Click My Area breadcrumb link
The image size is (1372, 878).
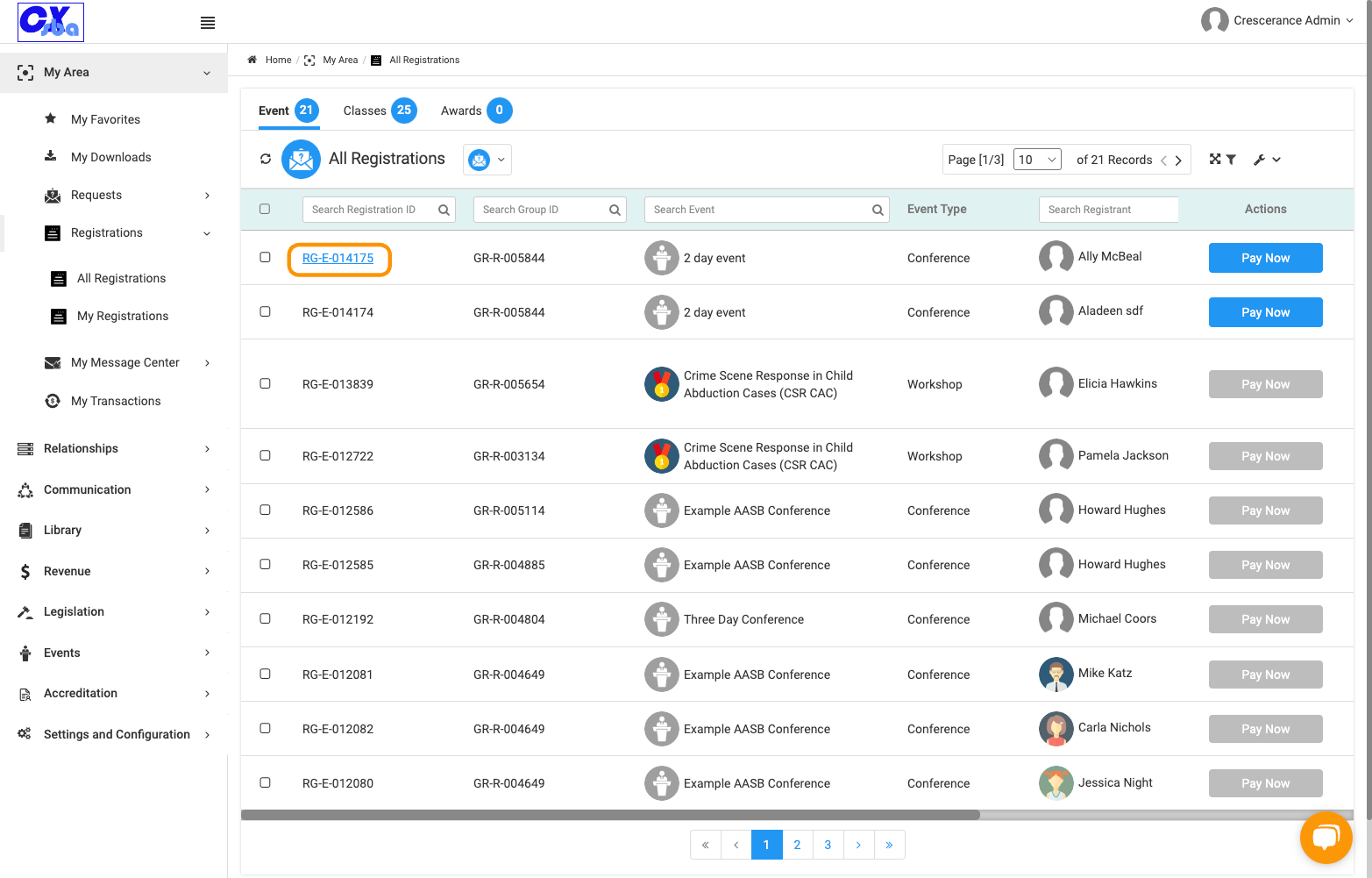[x=340, y=60]
